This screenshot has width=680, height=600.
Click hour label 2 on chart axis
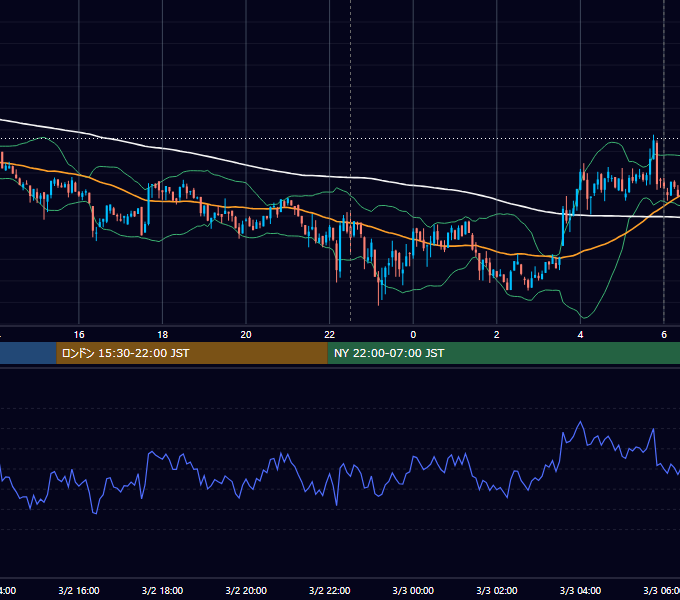point(497,335)
